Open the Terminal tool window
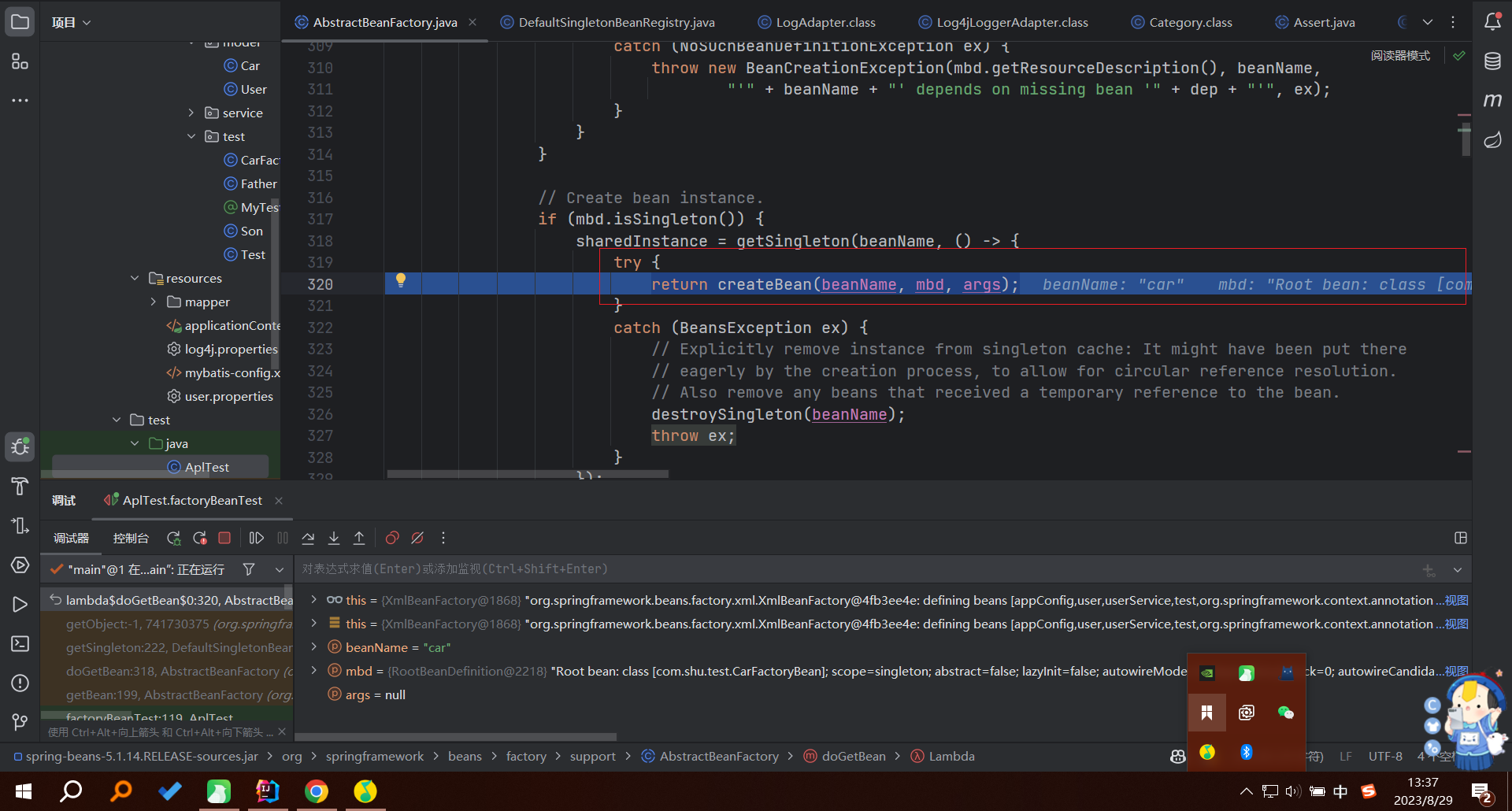1512x811 pixels. [x=20, y=644]
